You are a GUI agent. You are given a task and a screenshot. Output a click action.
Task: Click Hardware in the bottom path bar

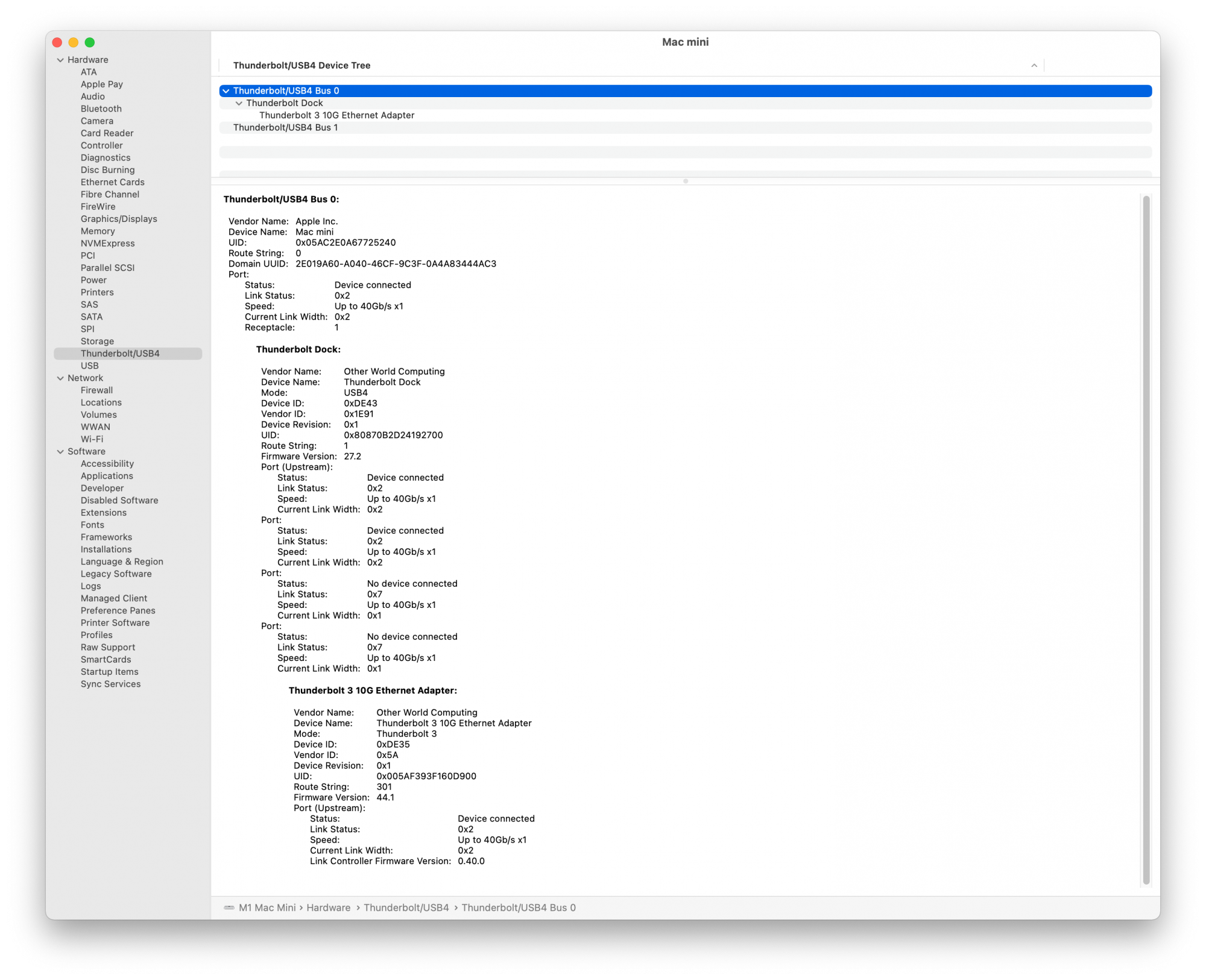click(x=328, y=908)
